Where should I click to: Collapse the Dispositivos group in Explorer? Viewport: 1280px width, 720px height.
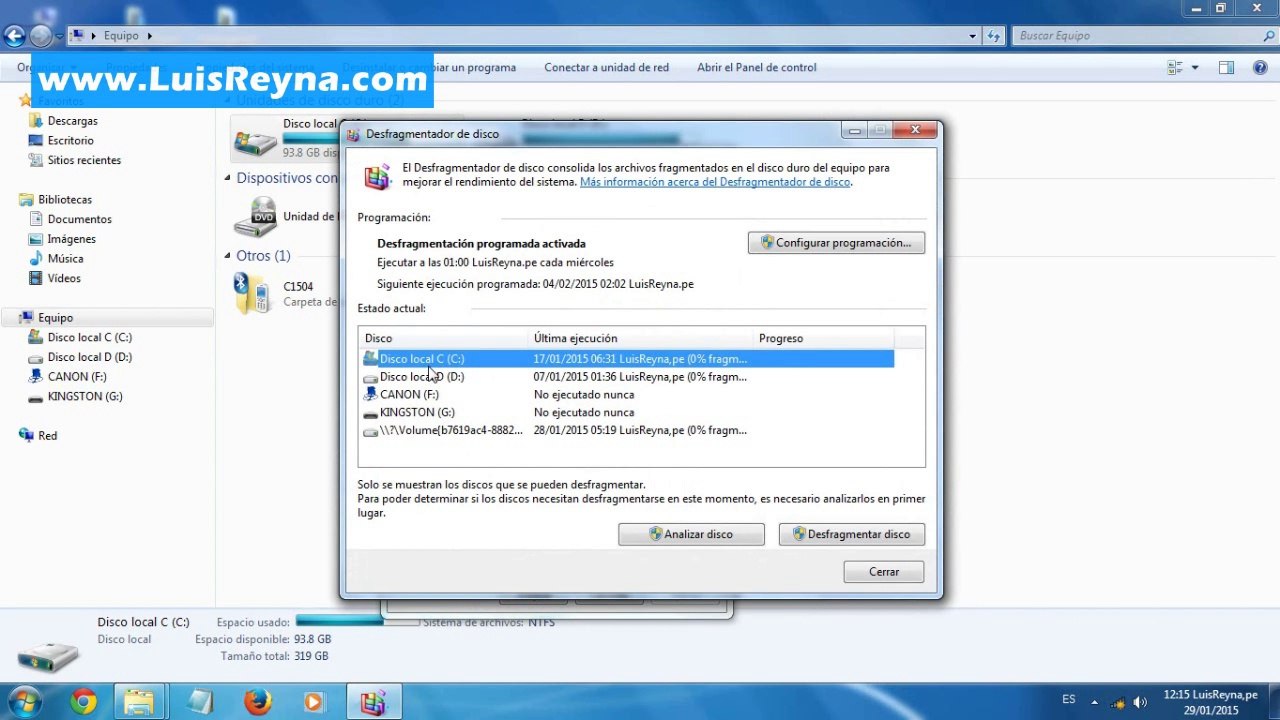(x=227, y=178)
